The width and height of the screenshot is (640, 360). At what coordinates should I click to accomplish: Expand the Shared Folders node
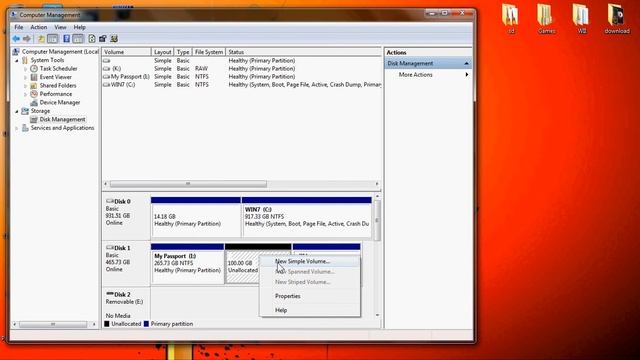[x=25, y=86]
